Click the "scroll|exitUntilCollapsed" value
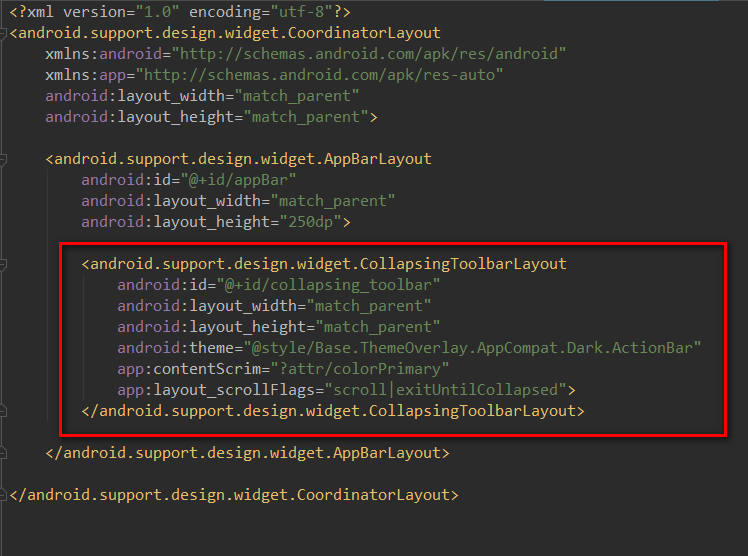This screenshot has width=748, height=556. pos(446,390)
